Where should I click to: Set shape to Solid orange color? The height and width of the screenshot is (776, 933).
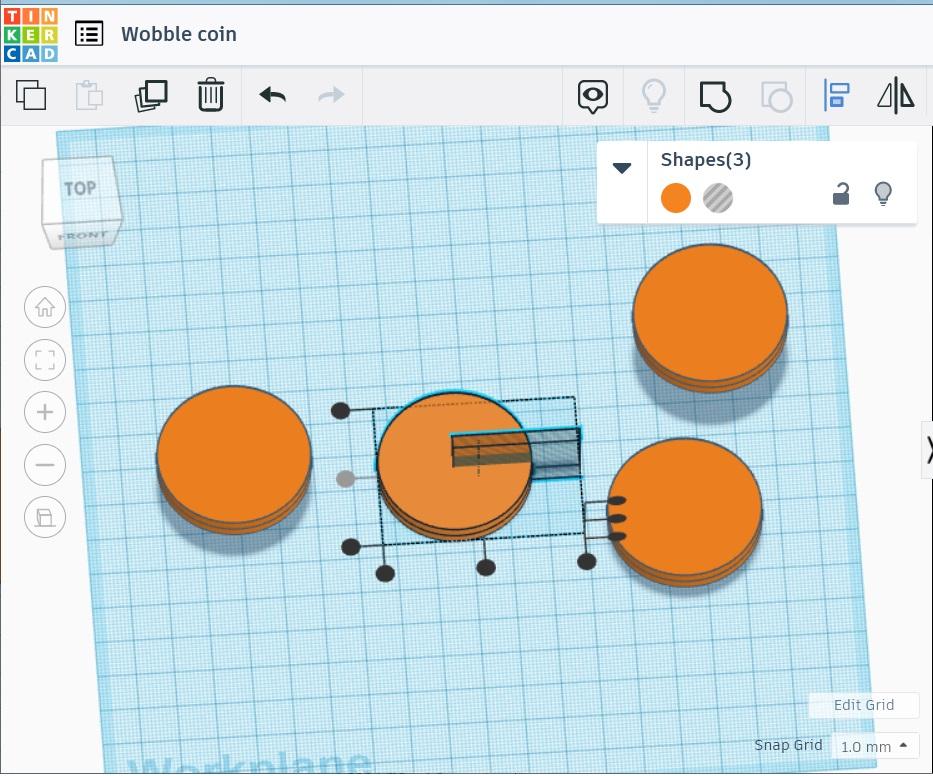pos(676,198)
